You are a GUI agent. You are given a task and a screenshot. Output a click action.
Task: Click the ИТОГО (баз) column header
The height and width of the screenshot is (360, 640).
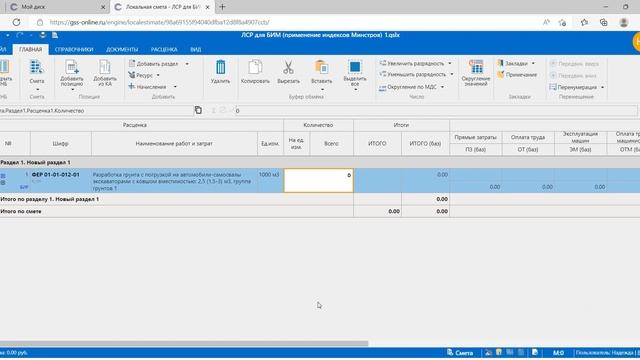tap(425, 144)
